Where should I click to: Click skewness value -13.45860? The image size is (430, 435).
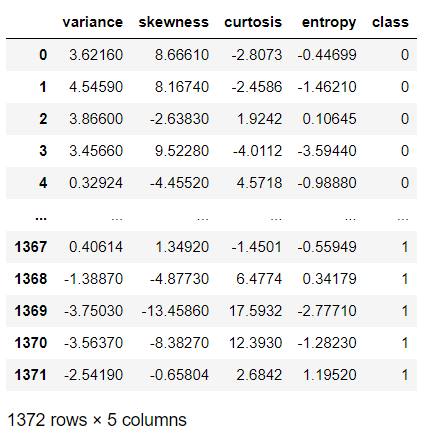(175, 311)
